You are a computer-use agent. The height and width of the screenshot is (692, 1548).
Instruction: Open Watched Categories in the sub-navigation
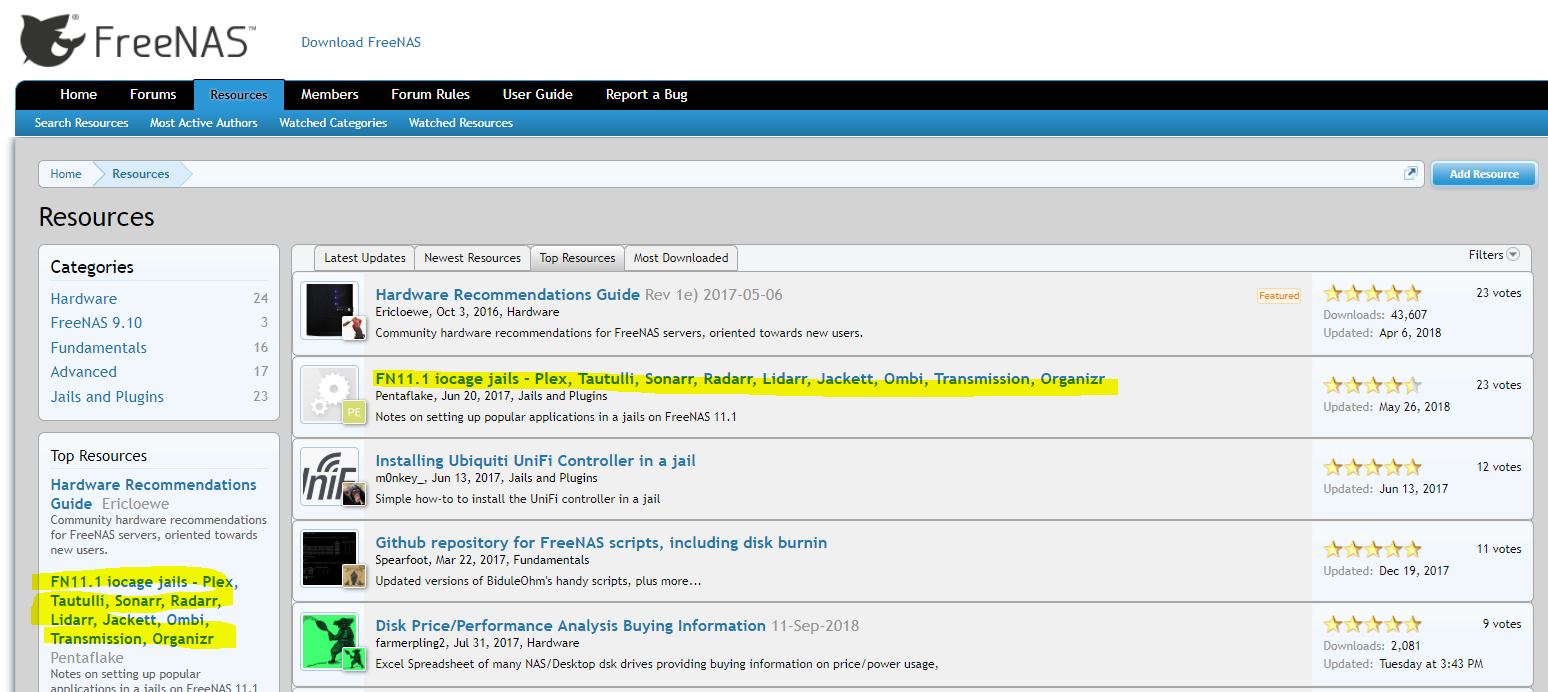[x=333, y=123]
